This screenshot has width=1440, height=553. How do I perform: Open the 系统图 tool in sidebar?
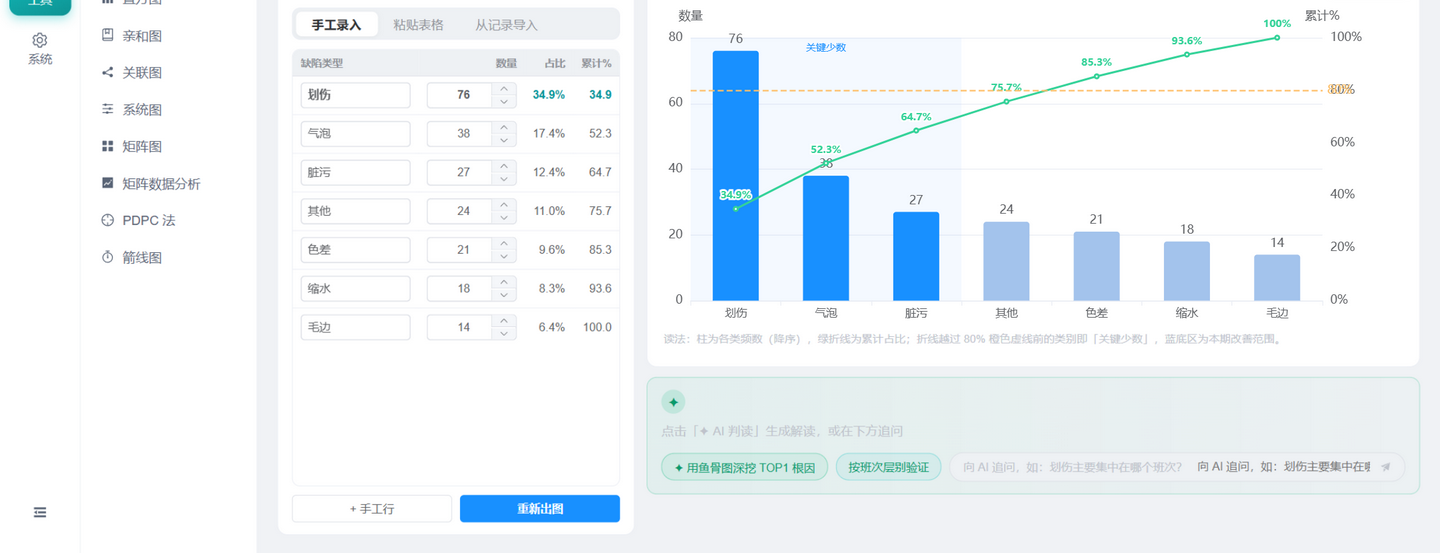coord(142,110)
